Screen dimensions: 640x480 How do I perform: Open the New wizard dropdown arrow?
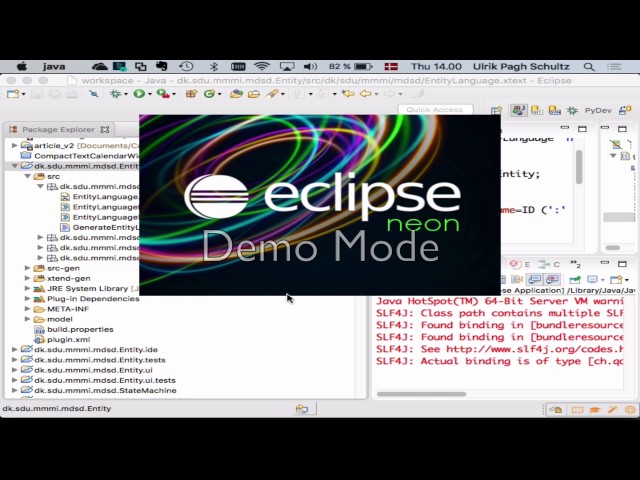[24, 95]
